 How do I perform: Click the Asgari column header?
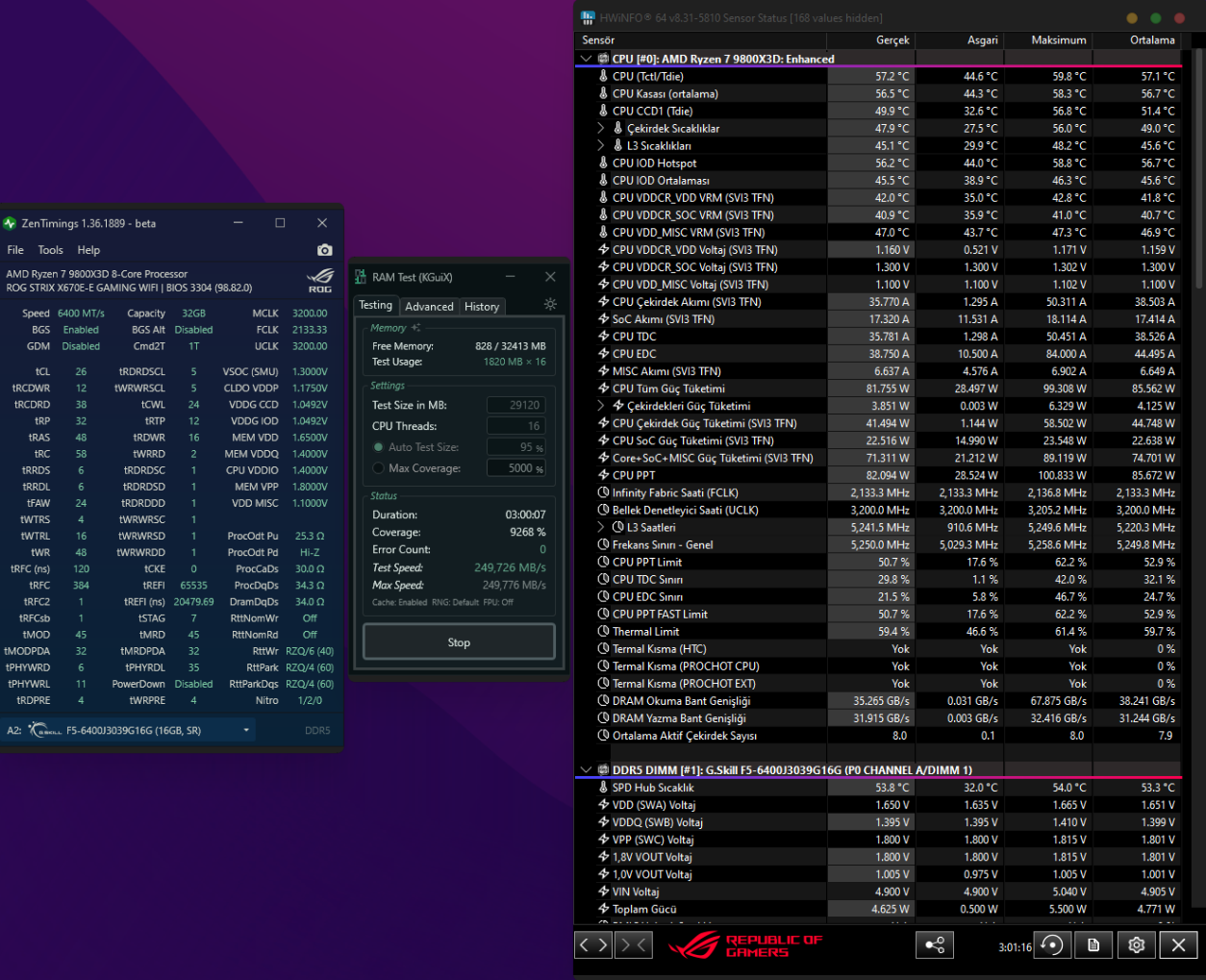click(x=959, y=40)
